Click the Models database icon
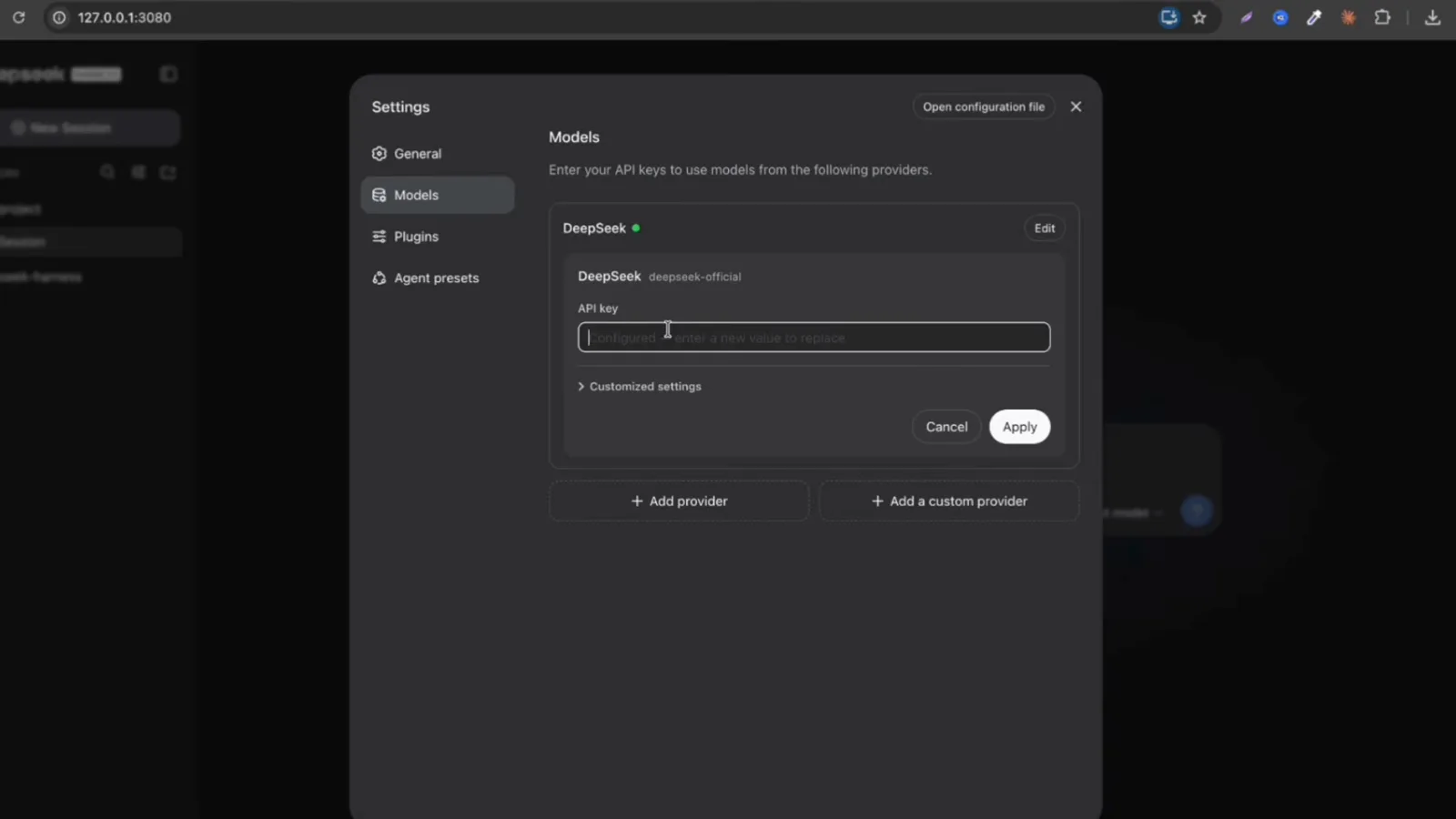Viewport: 1456px width, 819px height. (379, 195)
